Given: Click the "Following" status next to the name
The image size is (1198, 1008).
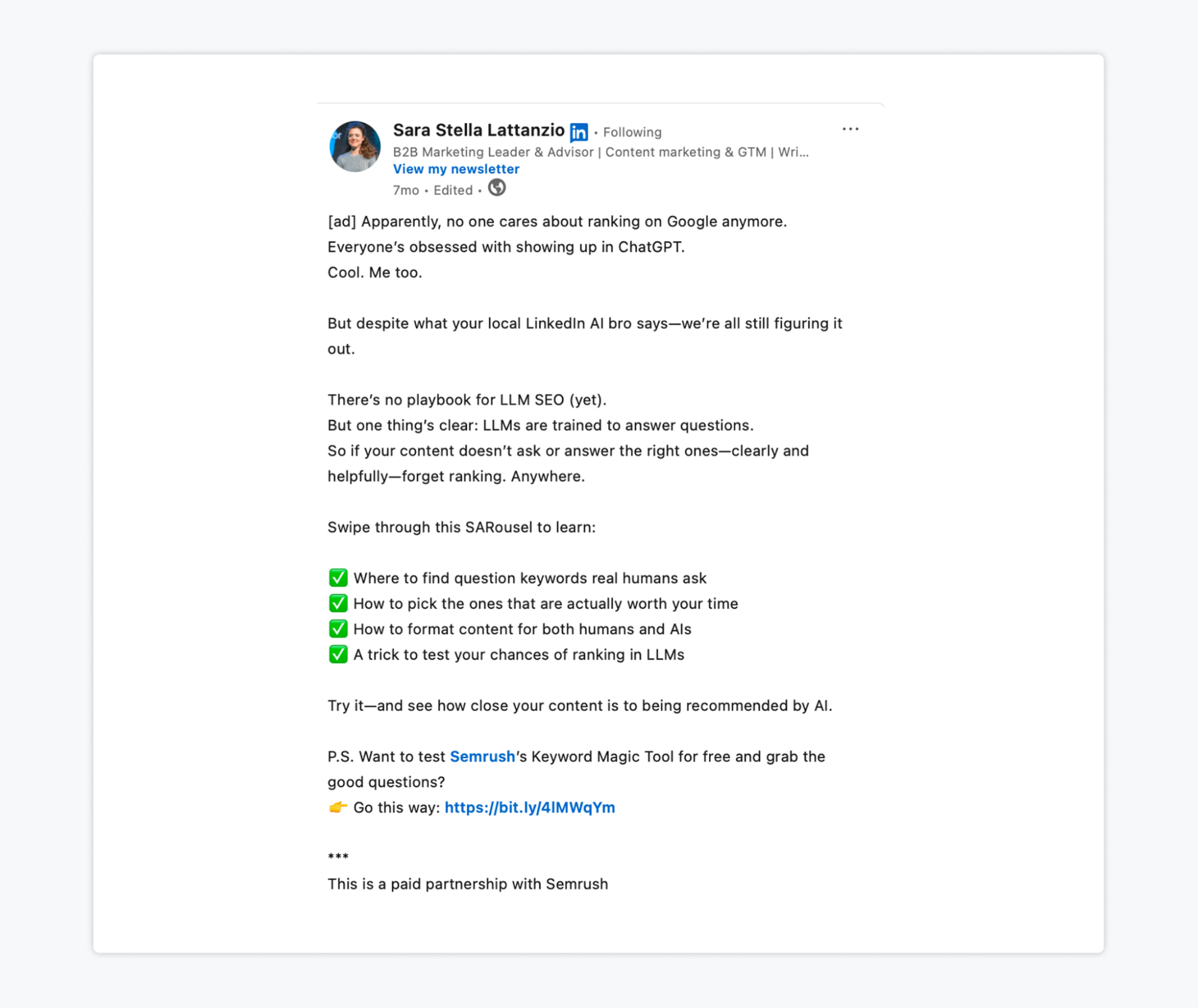Looking at the screenshot, I should [632, 132].
